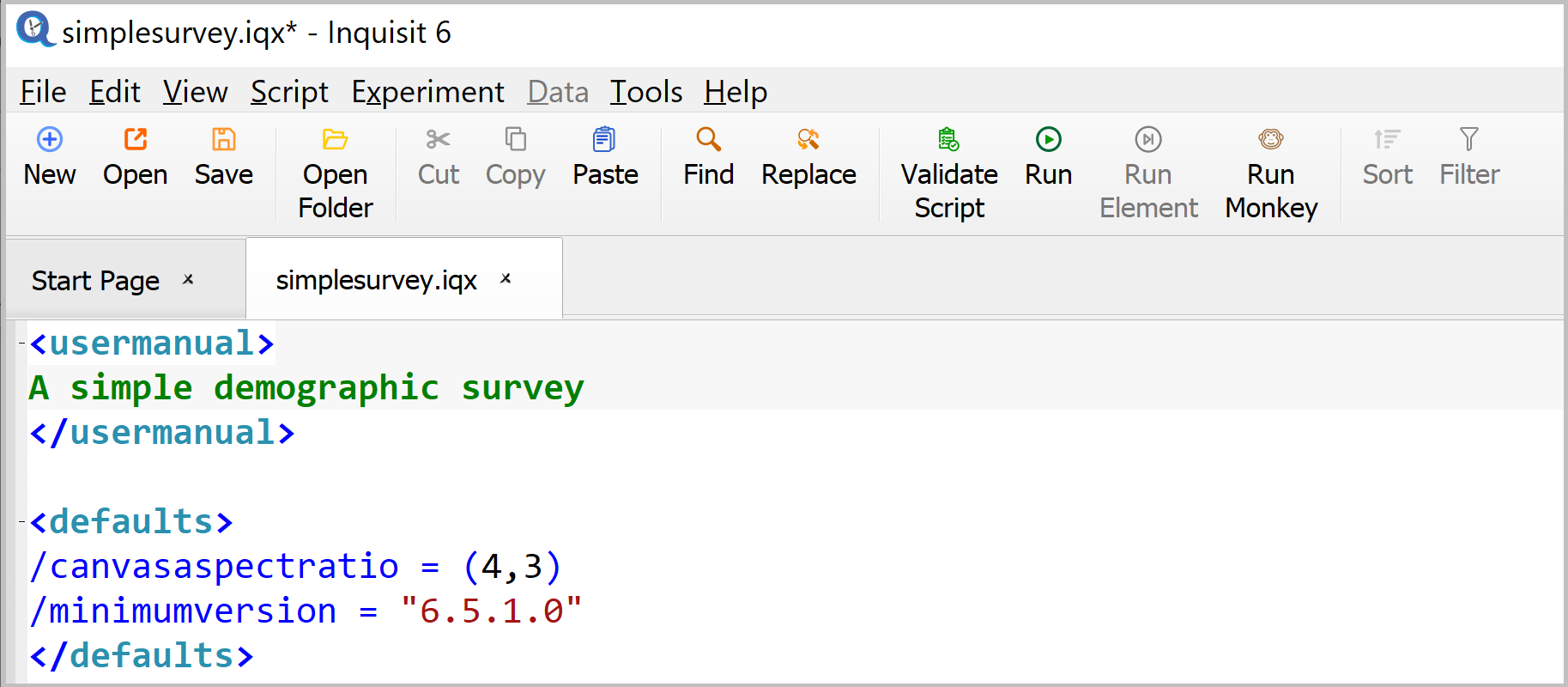Open the Data menu
Viewport: 1568px width, 687px height.
[558, 91]
